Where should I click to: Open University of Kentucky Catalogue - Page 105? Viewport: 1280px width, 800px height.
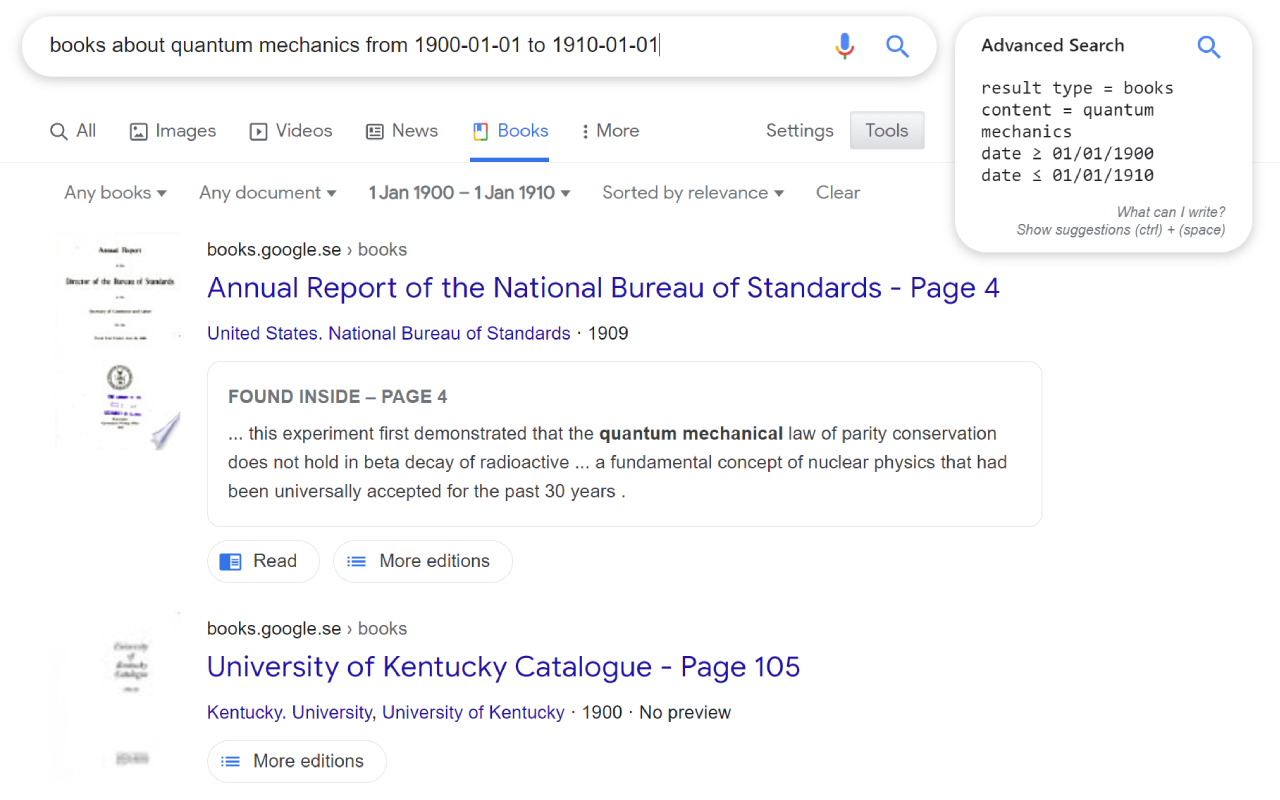point(503,668)
